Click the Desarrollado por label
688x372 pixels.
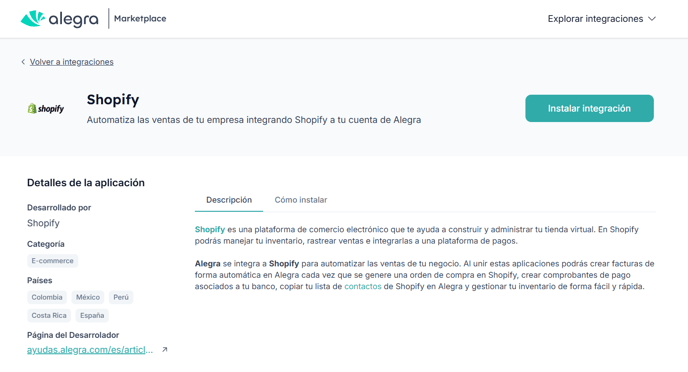click(59, 207)
